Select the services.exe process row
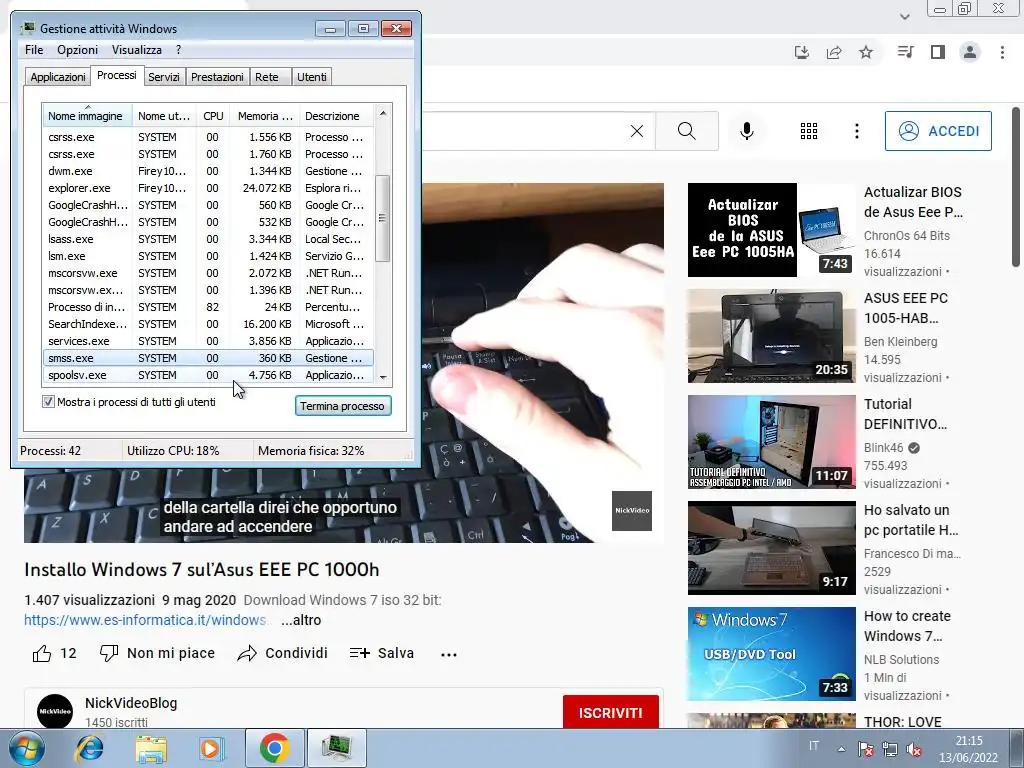 coord(208,341)
